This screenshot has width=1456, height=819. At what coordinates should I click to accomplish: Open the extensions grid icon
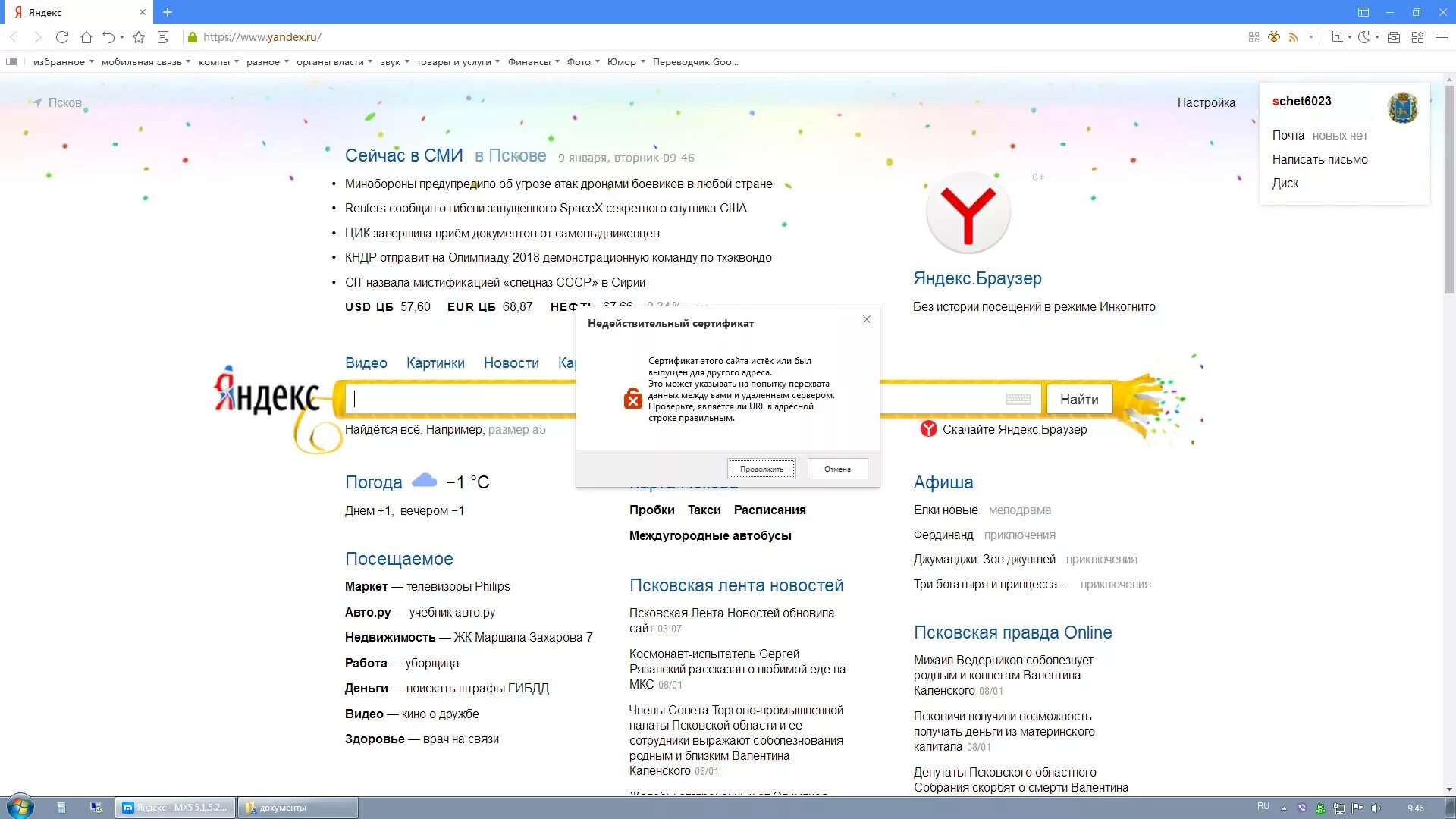tap(1417, 37)
